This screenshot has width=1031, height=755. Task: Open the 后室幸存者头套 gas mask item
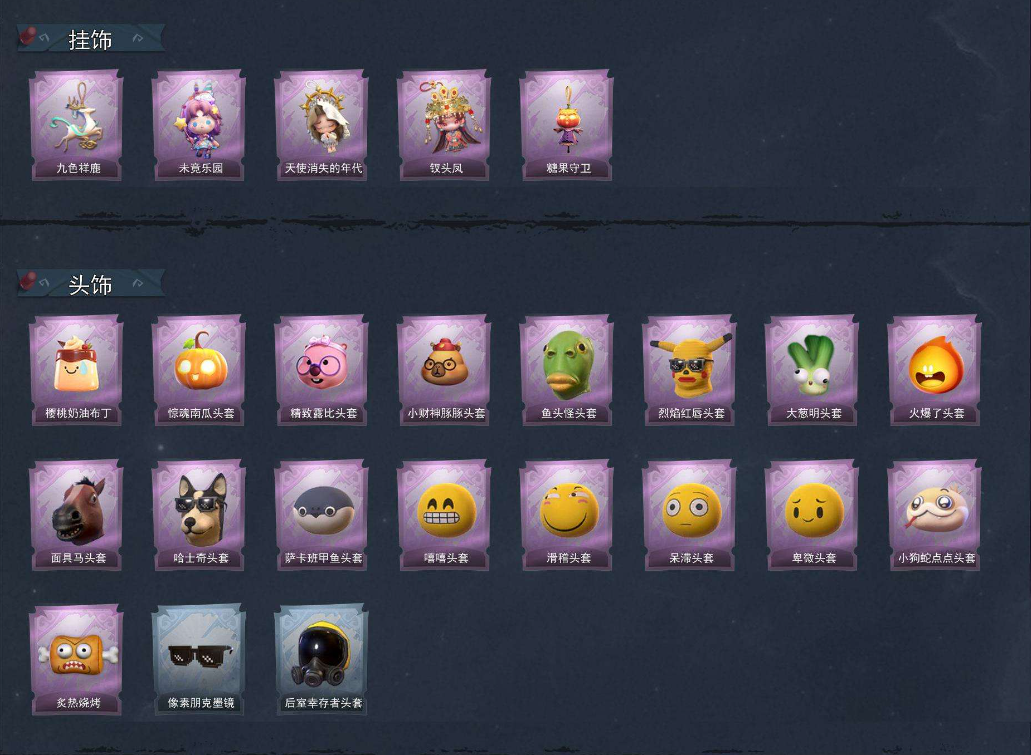point(322,660)
